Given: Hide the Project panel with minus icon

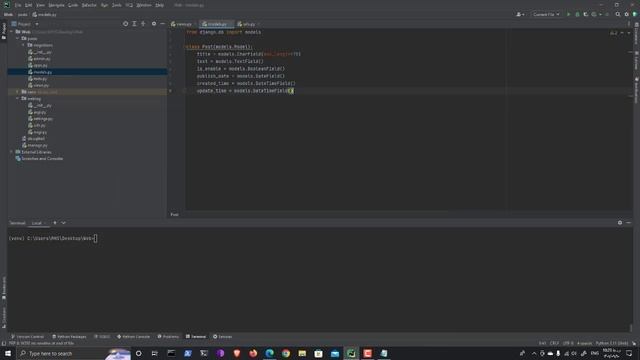Looking at the screenshot, I should click(162, 24).
